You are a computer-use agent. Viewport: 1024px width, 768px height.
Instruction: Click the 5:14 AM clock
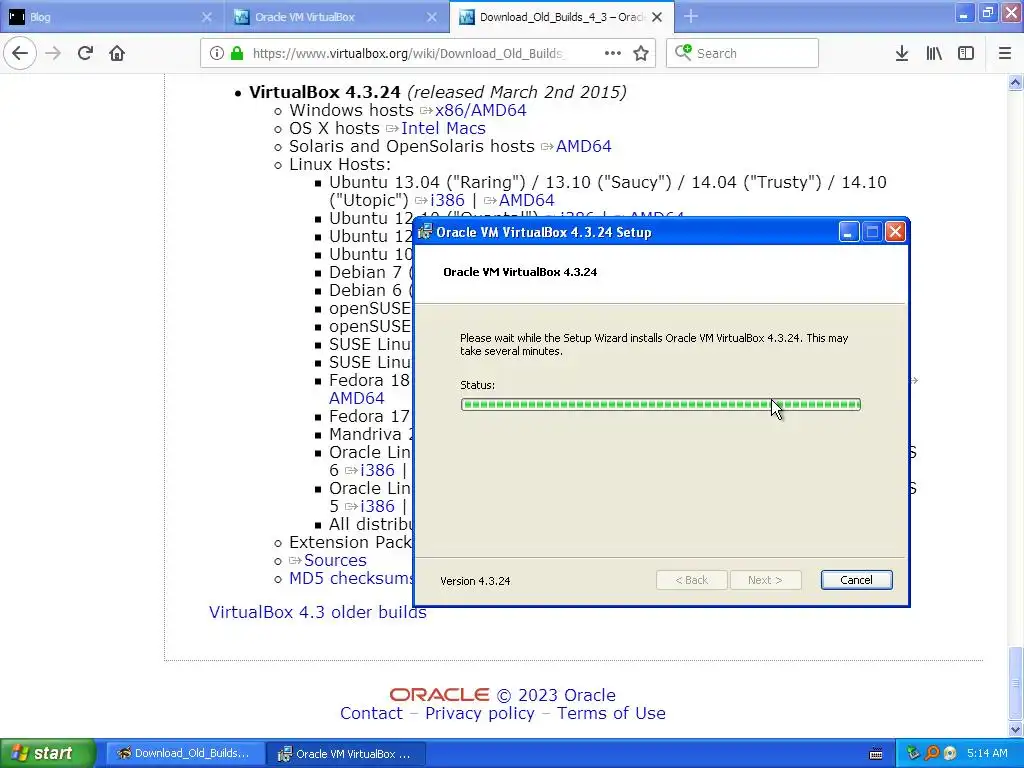point(987,753)
